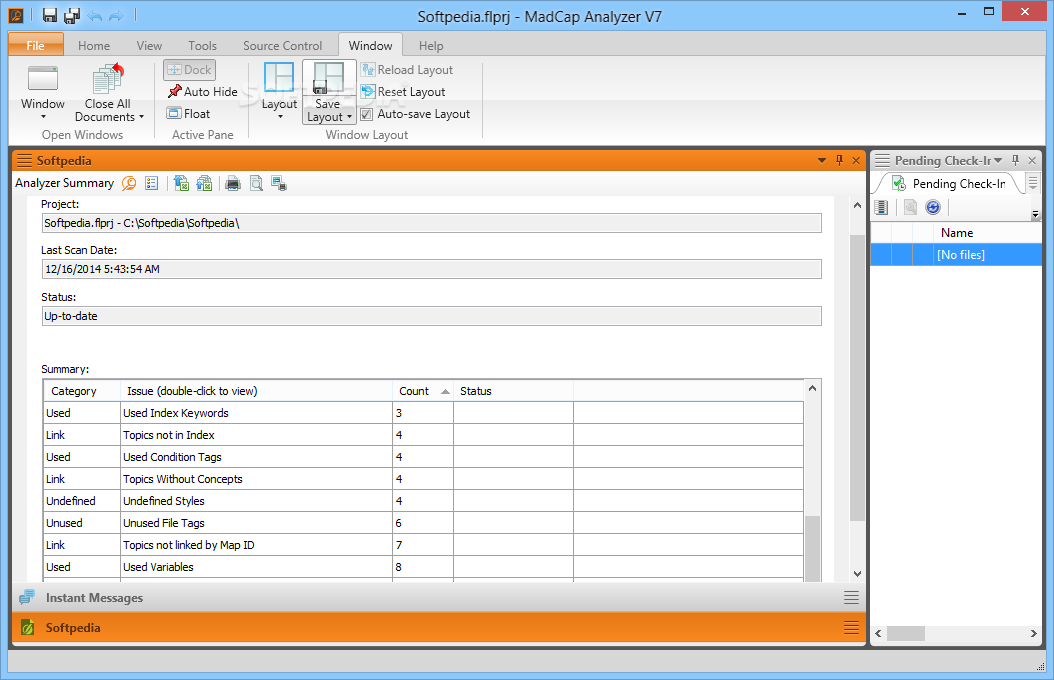Float the active pane
The image size is (1054, 680).
[x=189, y=114]
